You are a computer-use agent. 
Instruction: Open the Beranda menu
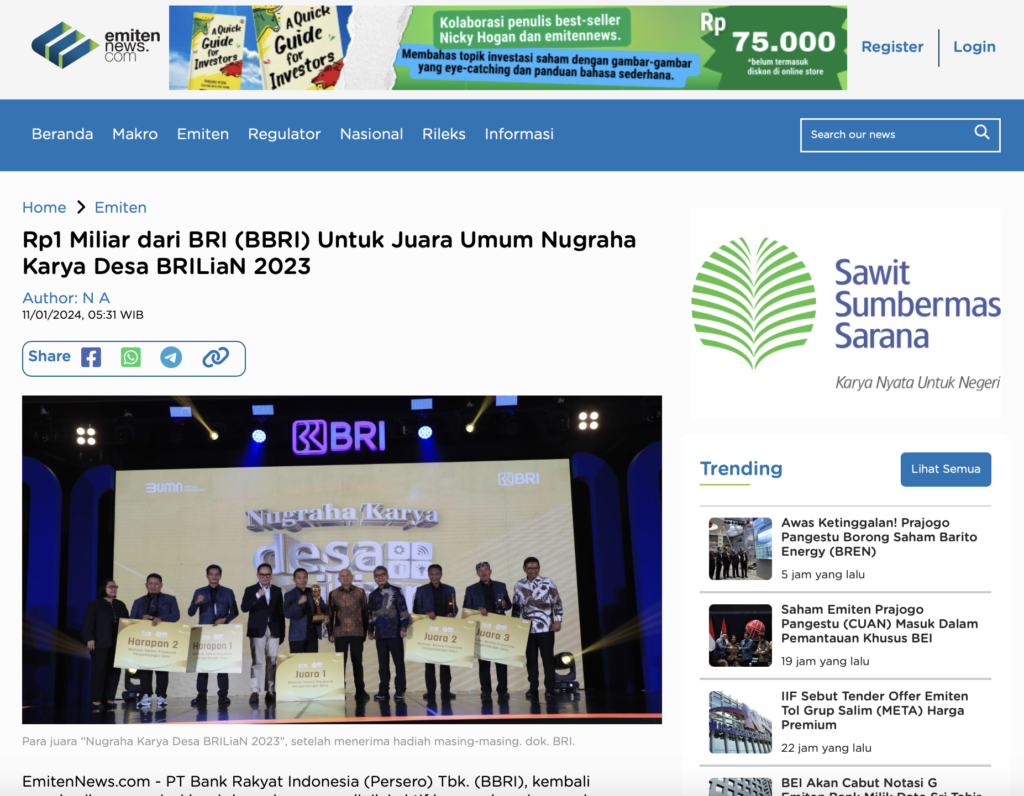pos(62,134)
